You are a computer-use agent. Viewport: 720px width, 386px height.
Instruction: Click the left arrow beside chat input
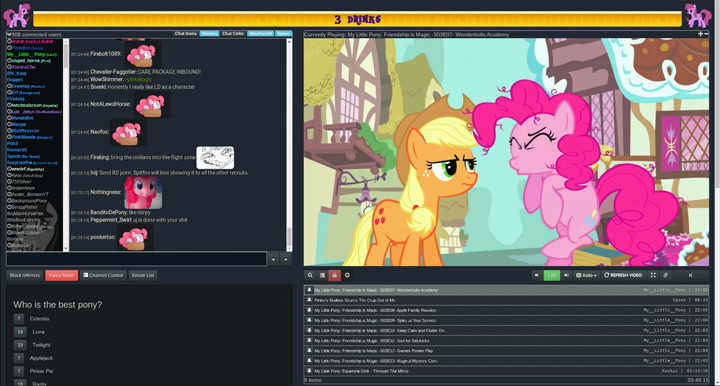pyautogui.click(x=273, y=259)
